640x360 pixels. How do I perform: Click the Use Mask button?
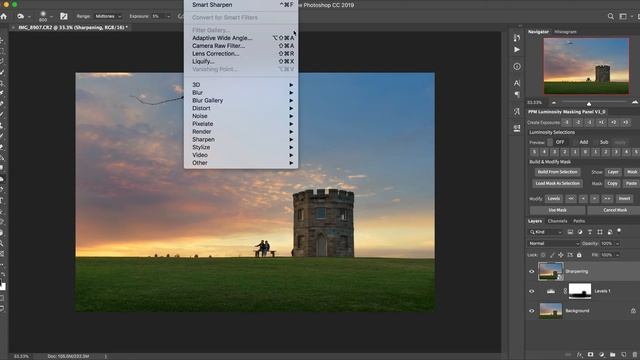click(557, 210)
